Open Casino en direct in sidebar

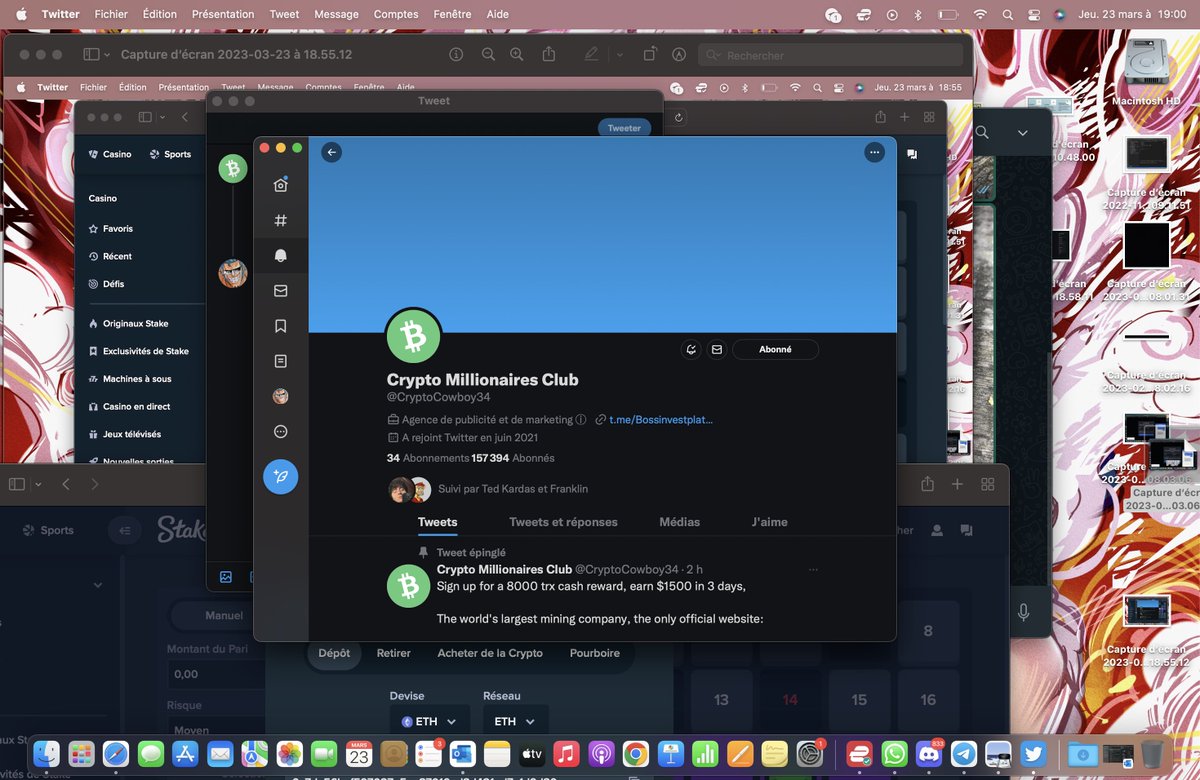click(128, 407)
